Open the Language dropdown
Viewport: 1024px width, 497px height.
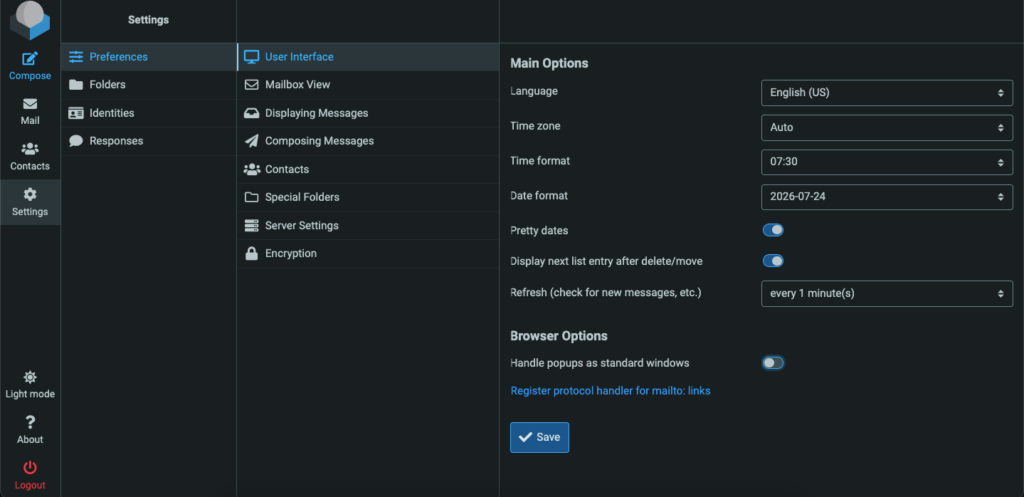(887, 93)
